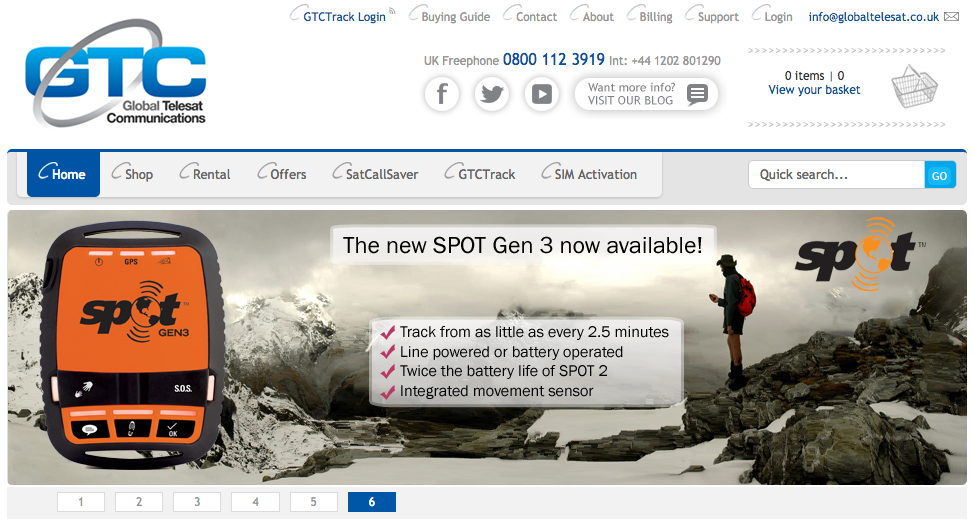Open the About page link
Viewport: 974px width, 523px height.
pos(598,17)
